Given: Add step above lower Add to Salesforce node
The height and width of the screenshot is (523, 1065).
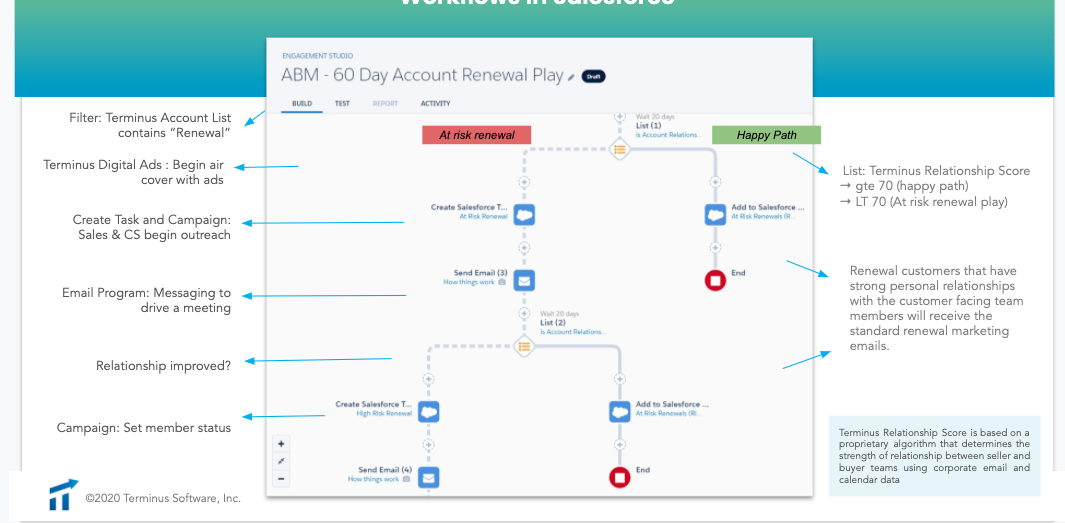Looking at the screenshot, I should [x=619, y=379].
